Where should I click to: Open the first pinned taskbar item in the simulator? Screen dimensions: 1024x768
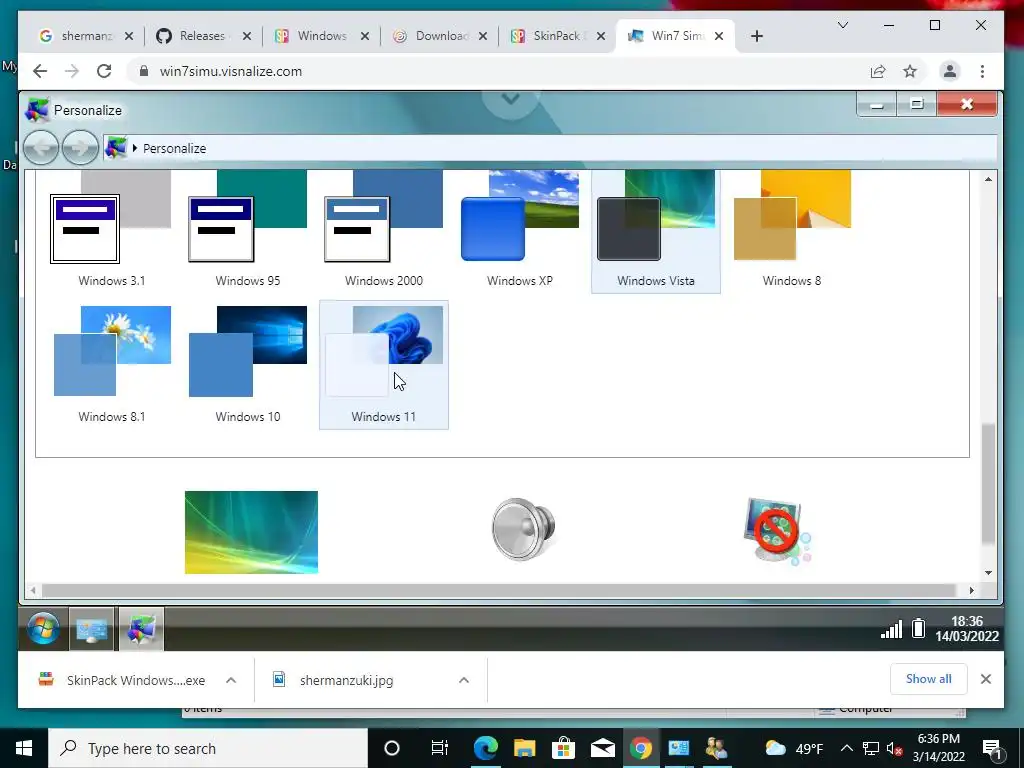[91, 630]
